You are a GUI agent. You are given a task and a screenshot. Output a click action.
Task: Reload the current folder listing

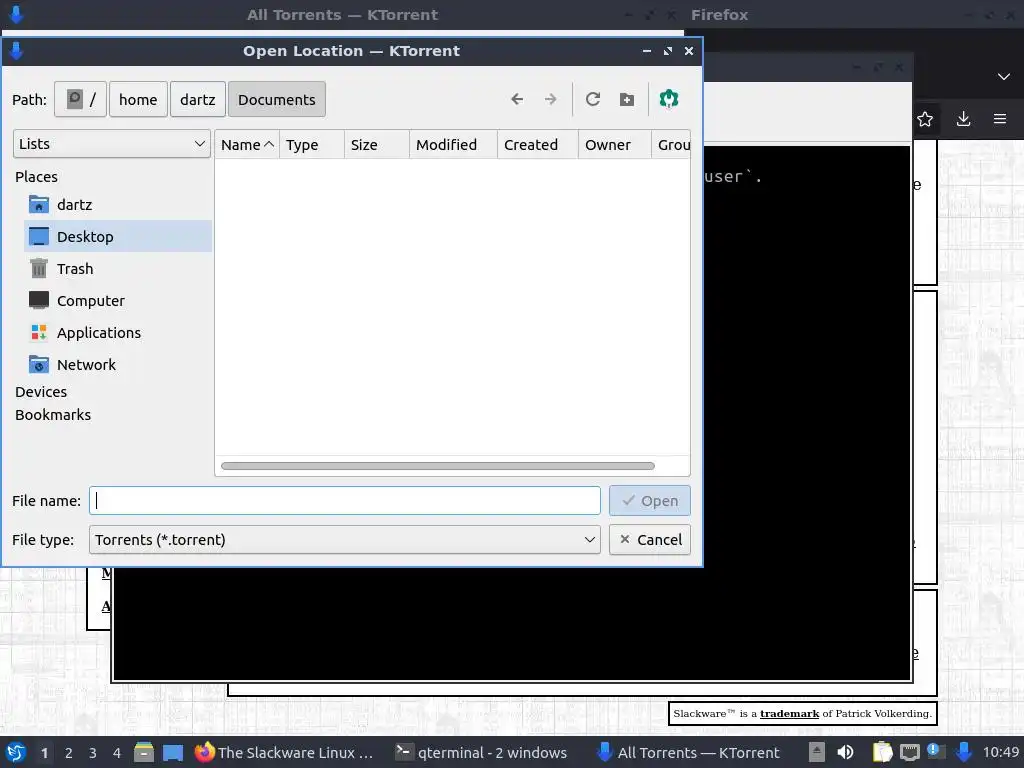[593, 99]
